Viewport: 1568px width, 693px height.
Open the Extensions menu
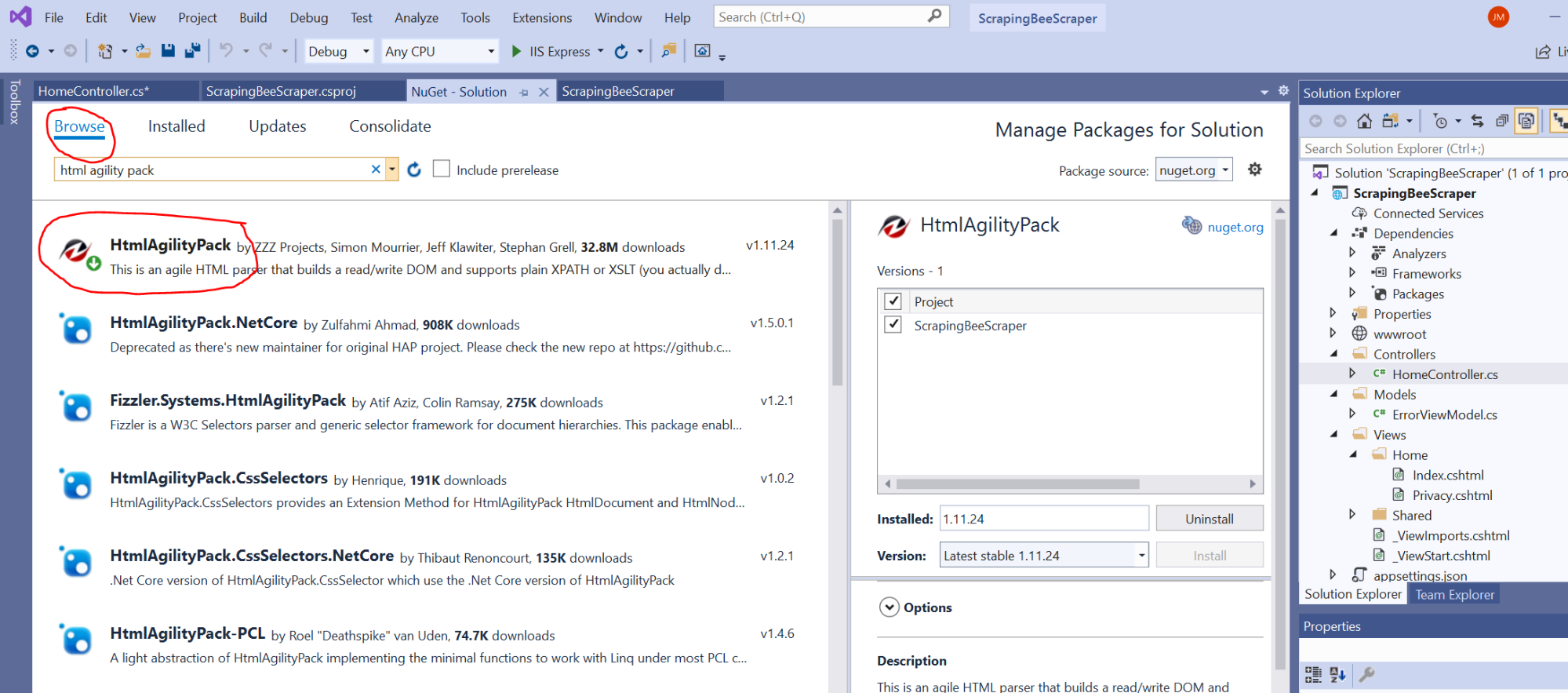(x=542, y=17)
